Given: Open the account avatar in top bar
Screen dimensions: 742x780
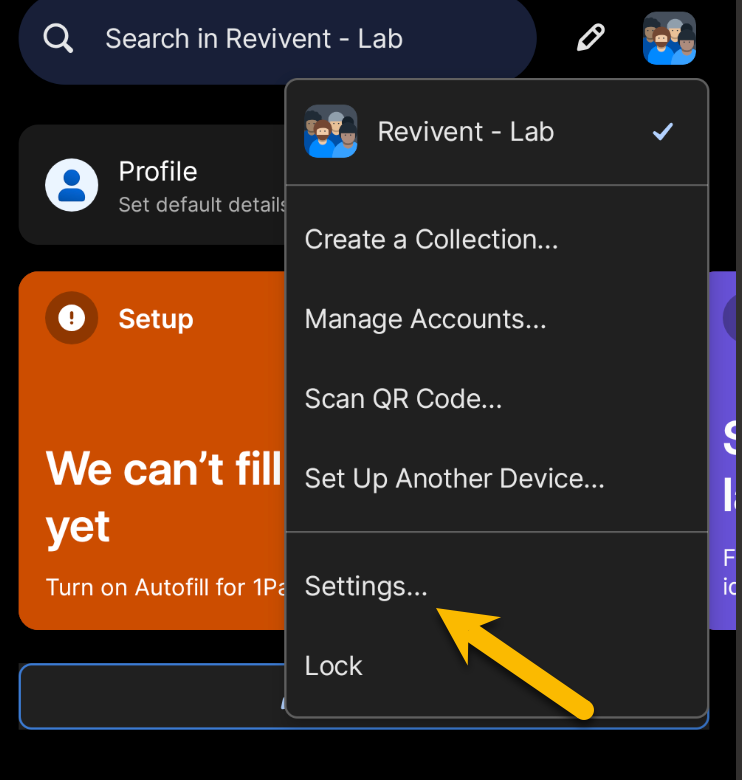Looking at the screenshot, I should 669,38.
